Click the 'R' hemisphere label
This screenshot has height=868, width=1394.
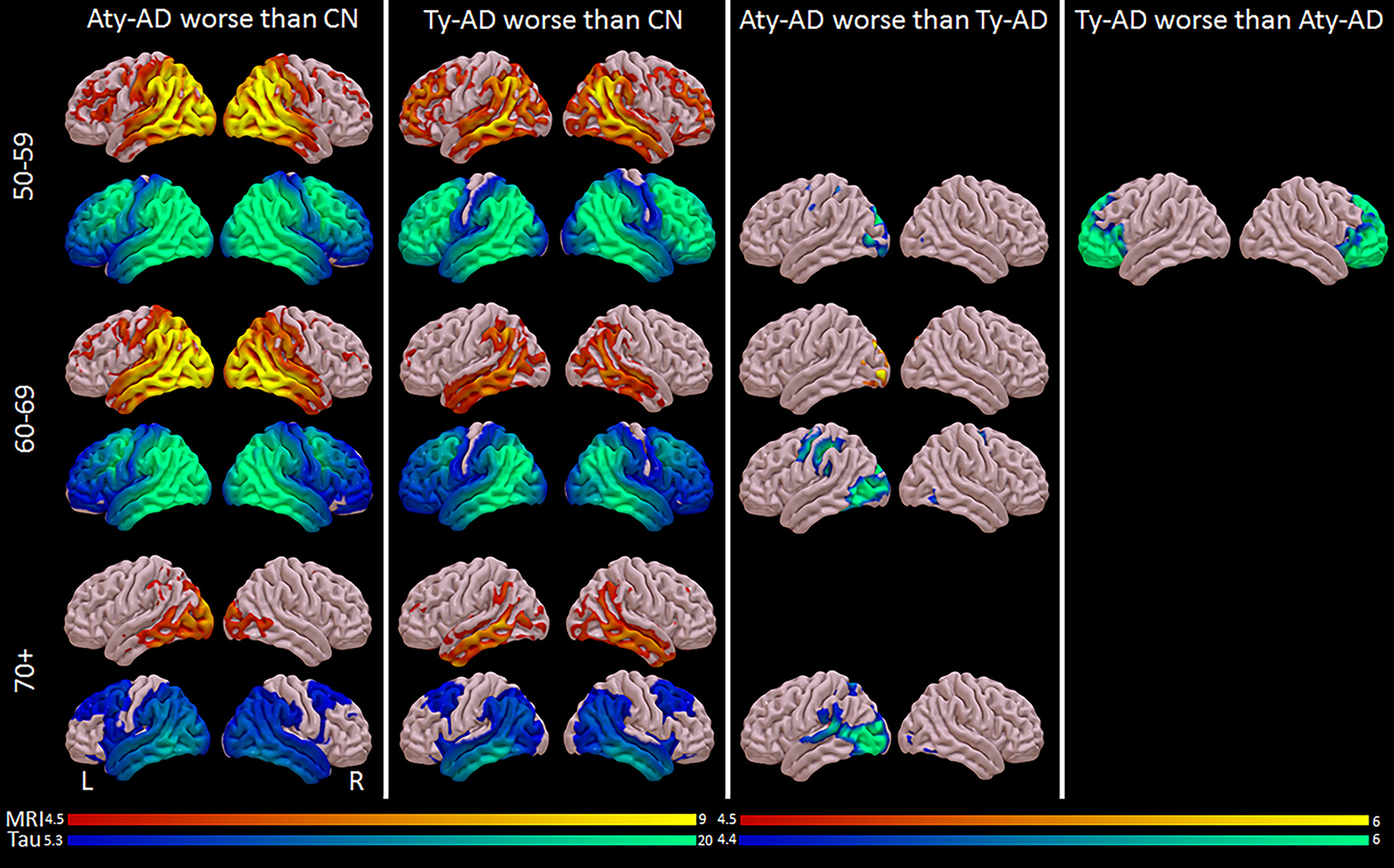(356, 781)
